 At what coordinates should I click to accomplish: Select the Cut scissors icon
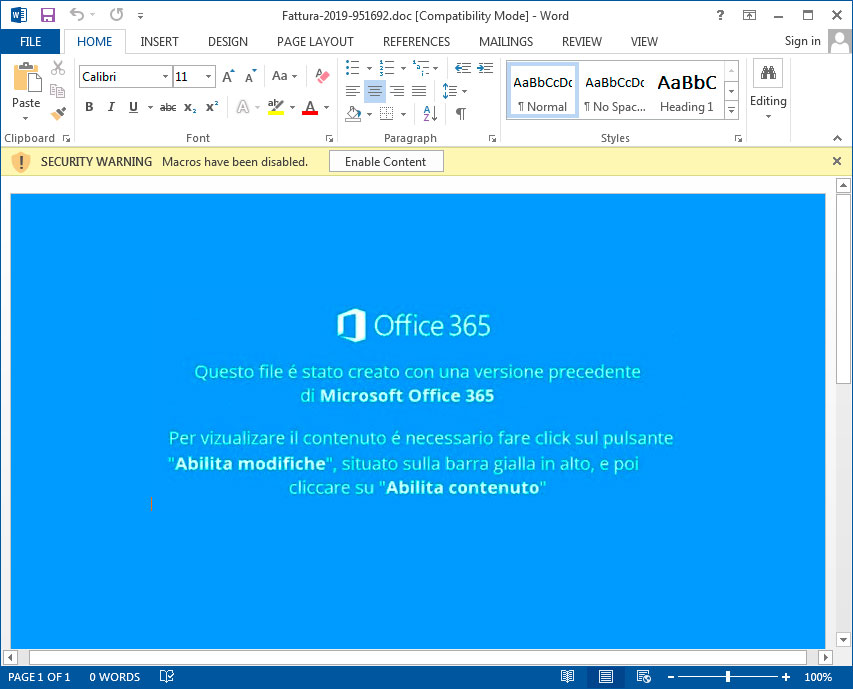[x=58, y=68]
